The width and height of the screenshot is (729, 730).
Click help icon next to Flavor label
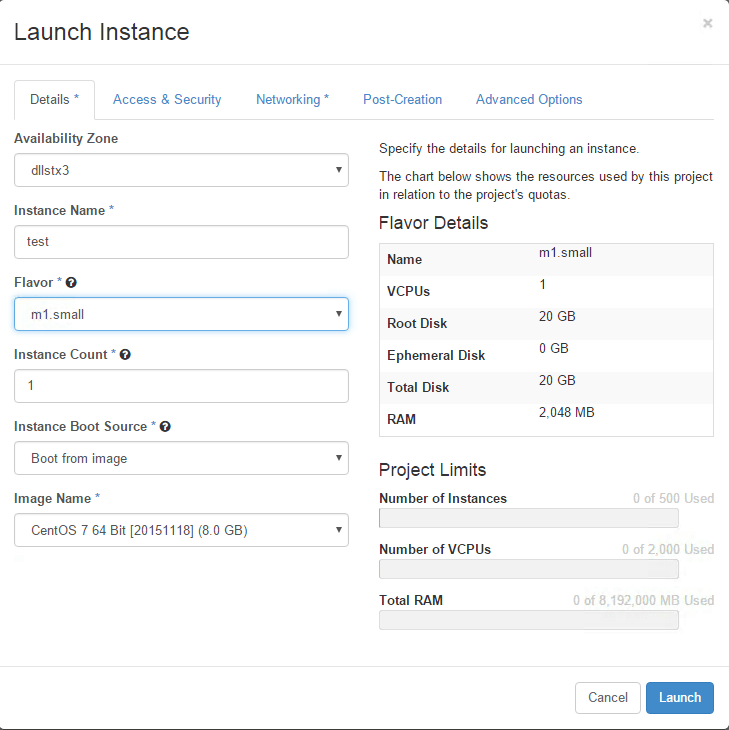click(x=71, y=283)
